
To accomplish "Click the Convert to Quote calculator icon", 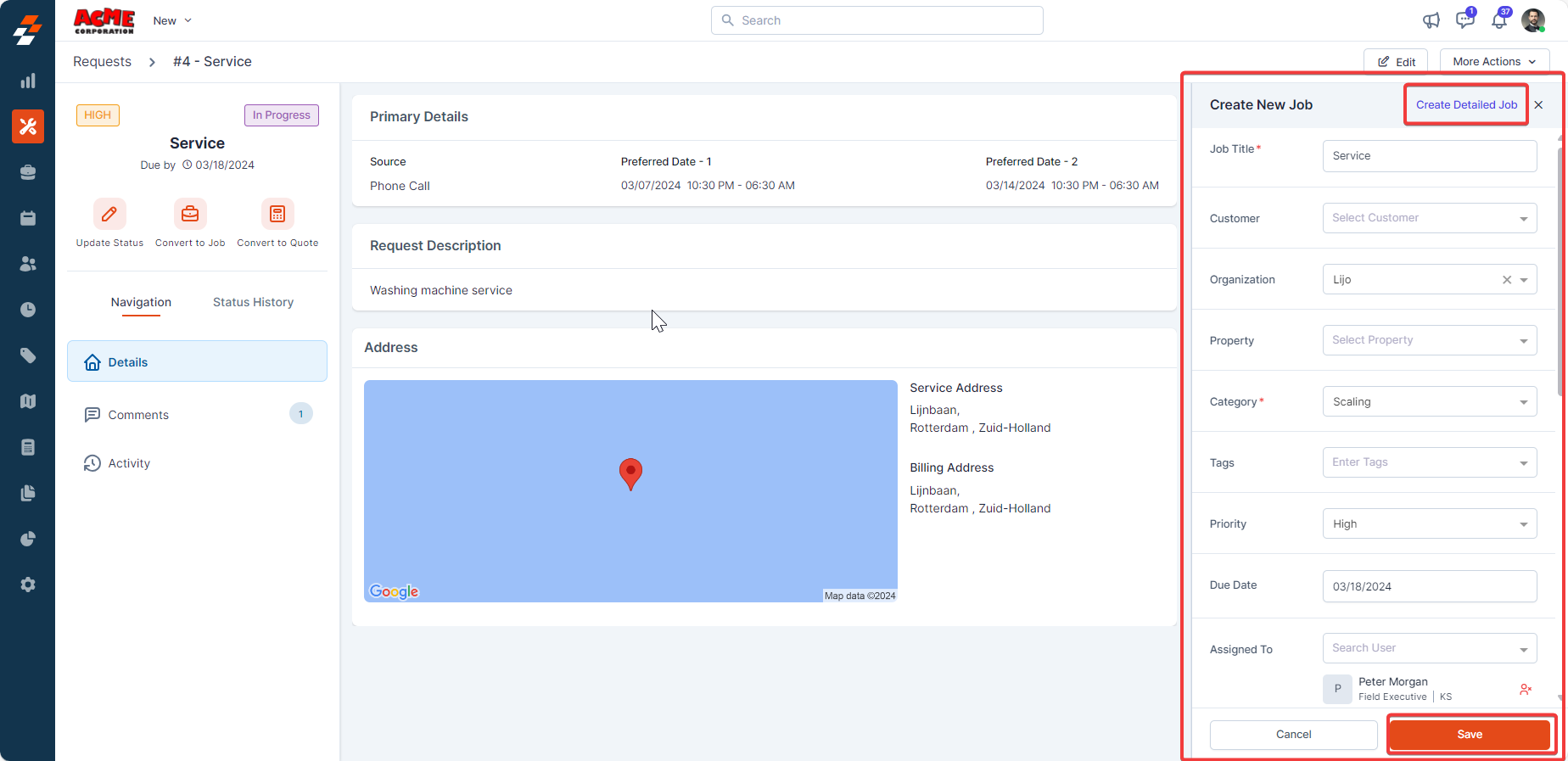I will pos(277,215).
